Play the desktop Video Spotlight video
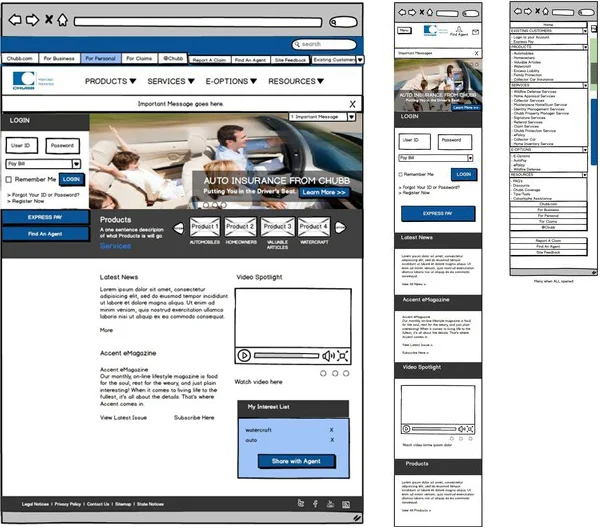 click(244, 356)
